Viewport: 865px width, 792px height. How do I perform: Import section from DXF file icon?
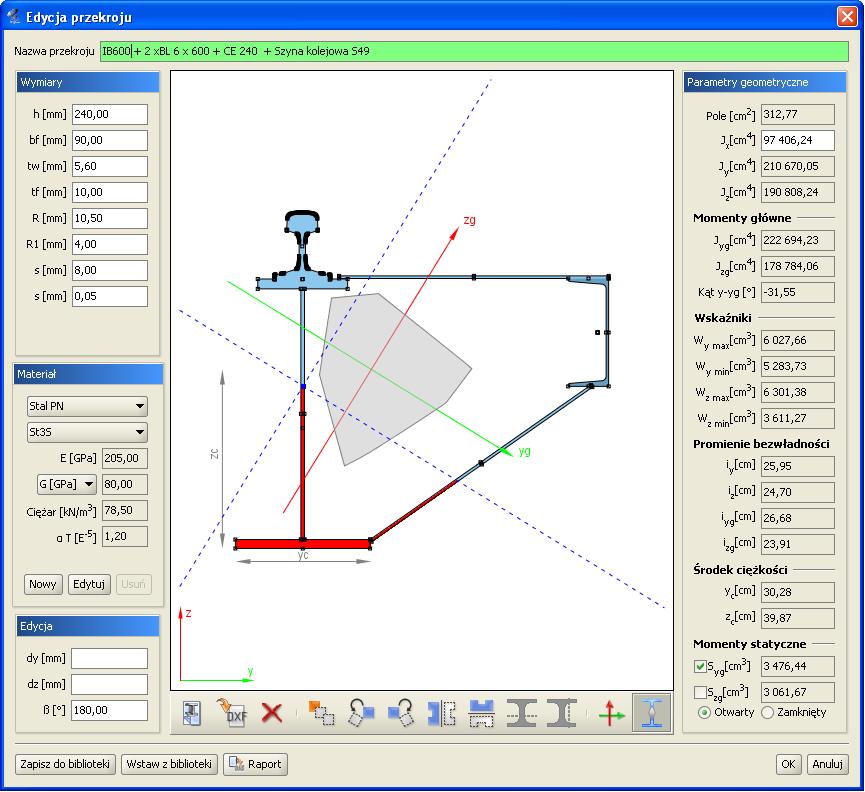[x=232, y=713]
